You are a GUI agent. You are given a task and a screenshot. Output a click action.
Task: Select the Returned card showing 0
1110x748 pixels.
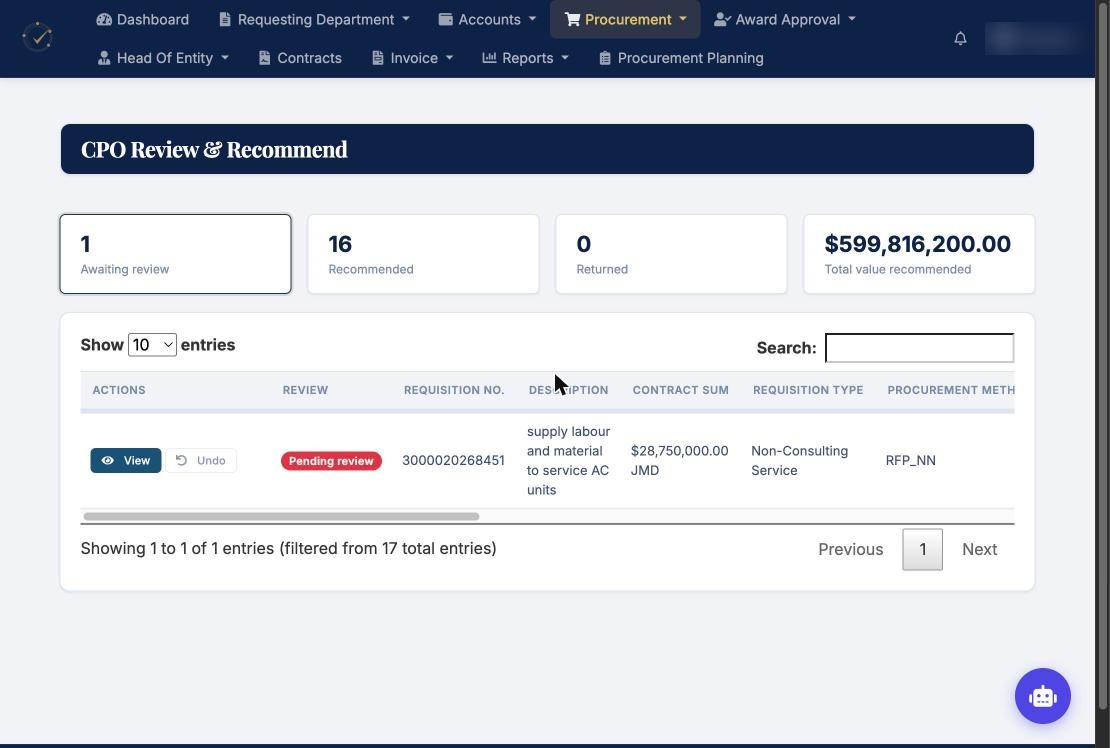(x=671, y=254)
